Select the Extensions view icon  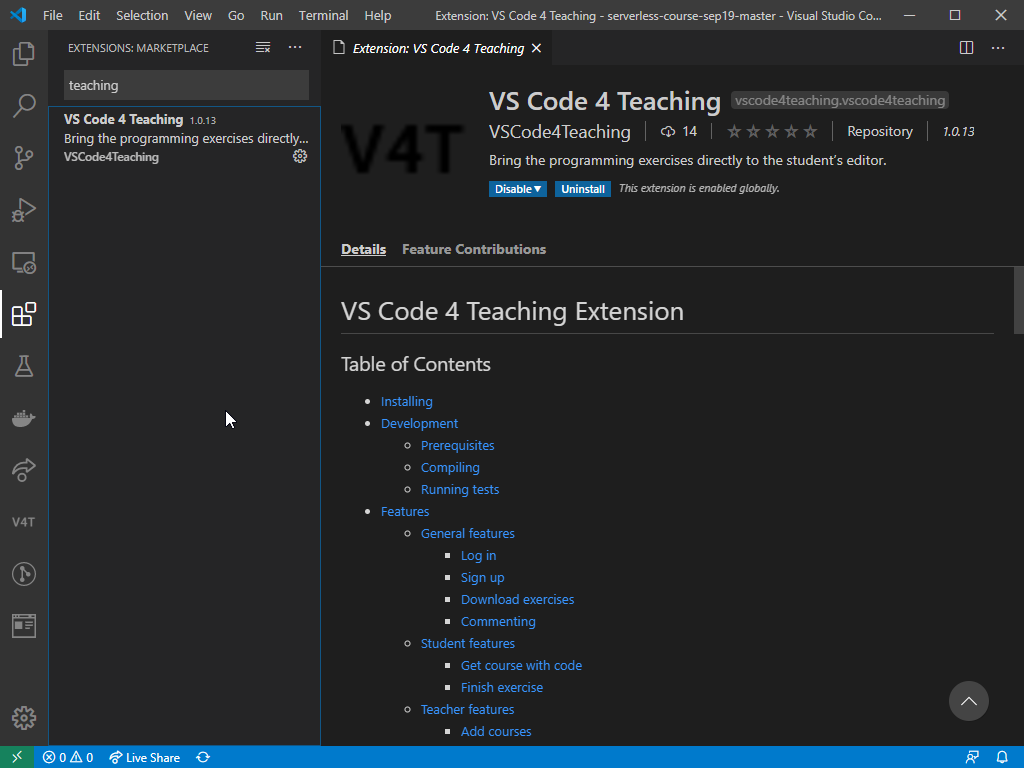point(24,314)
